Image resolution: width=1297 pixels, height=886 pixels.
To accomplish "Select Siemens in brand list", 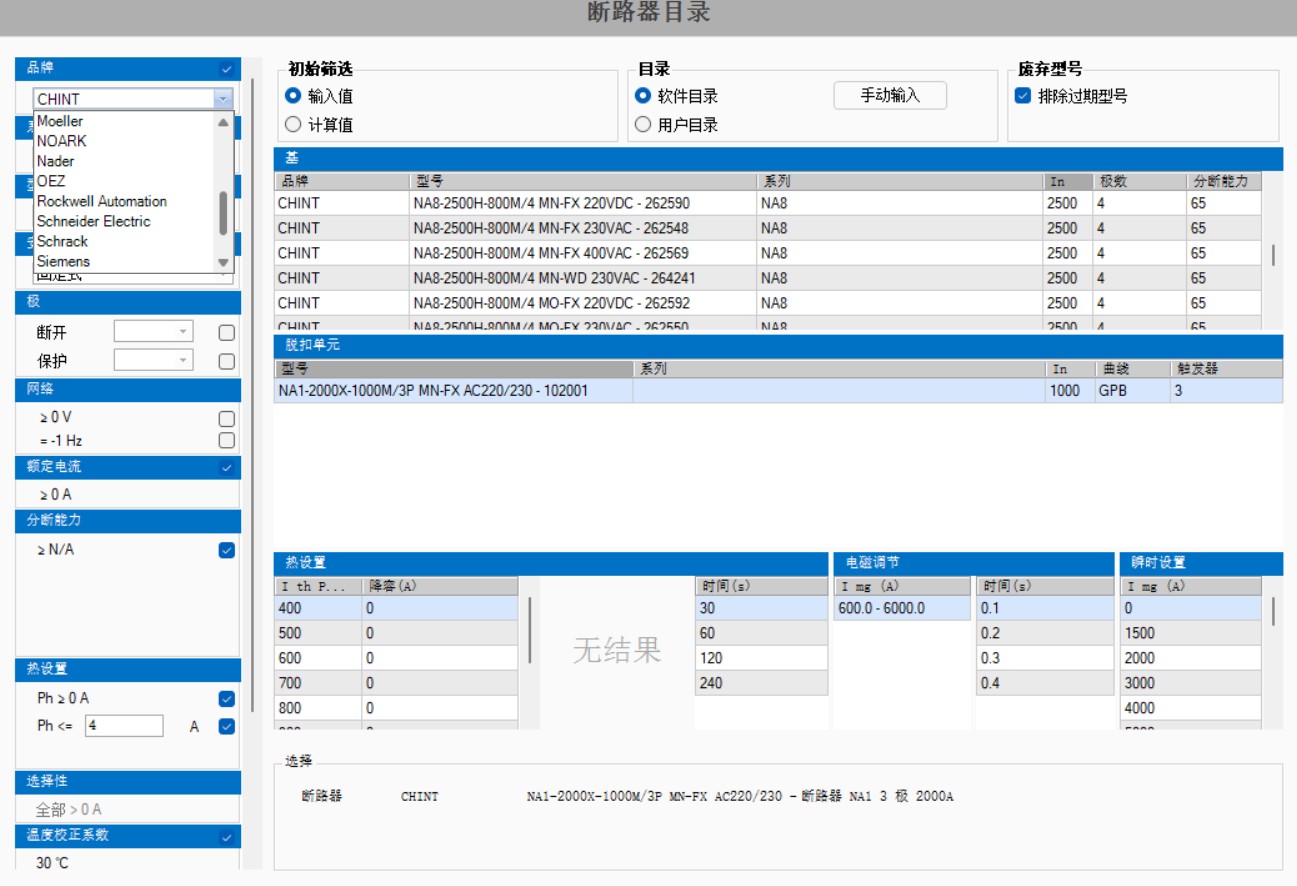I will click(x=63, y=261).
